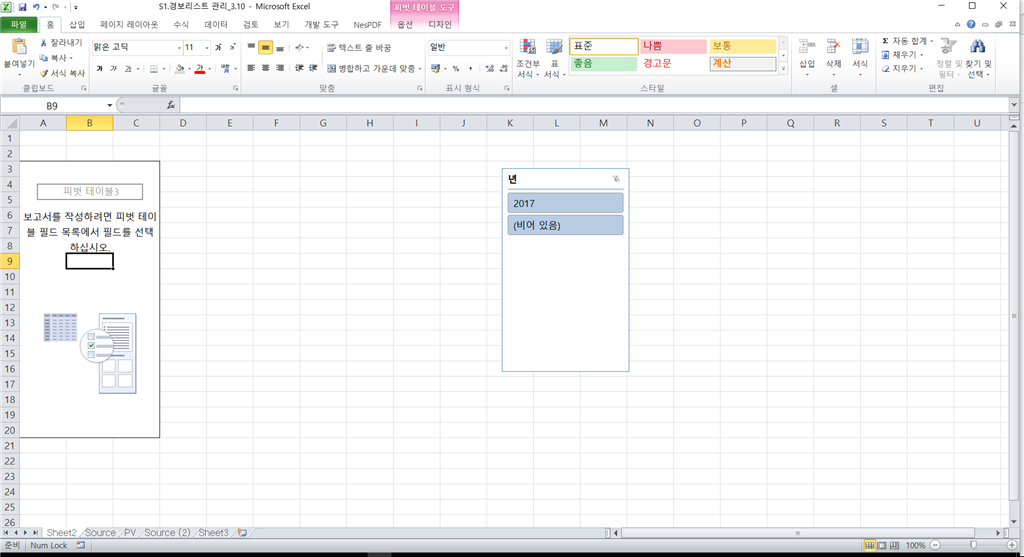The height and width of the screenshot is (557, 1024).
Task: Toggle Wrap Text (텍스트 줄 바꿈)
Action: click(359, 48)
